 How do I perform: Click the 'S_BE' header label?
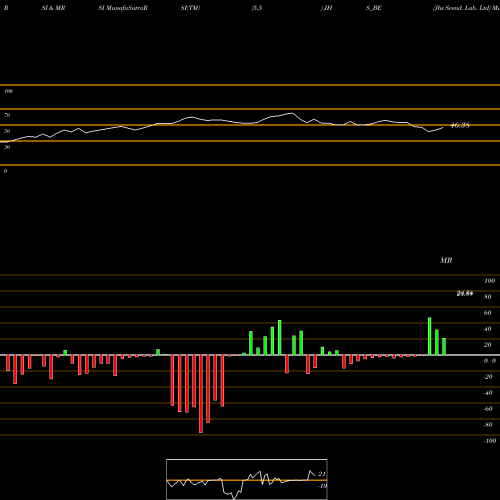374,8
